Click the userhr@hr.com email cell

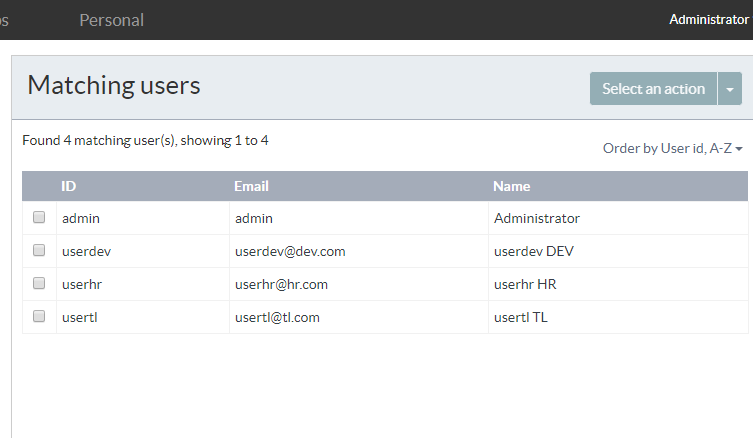click(x=281, y=284)
